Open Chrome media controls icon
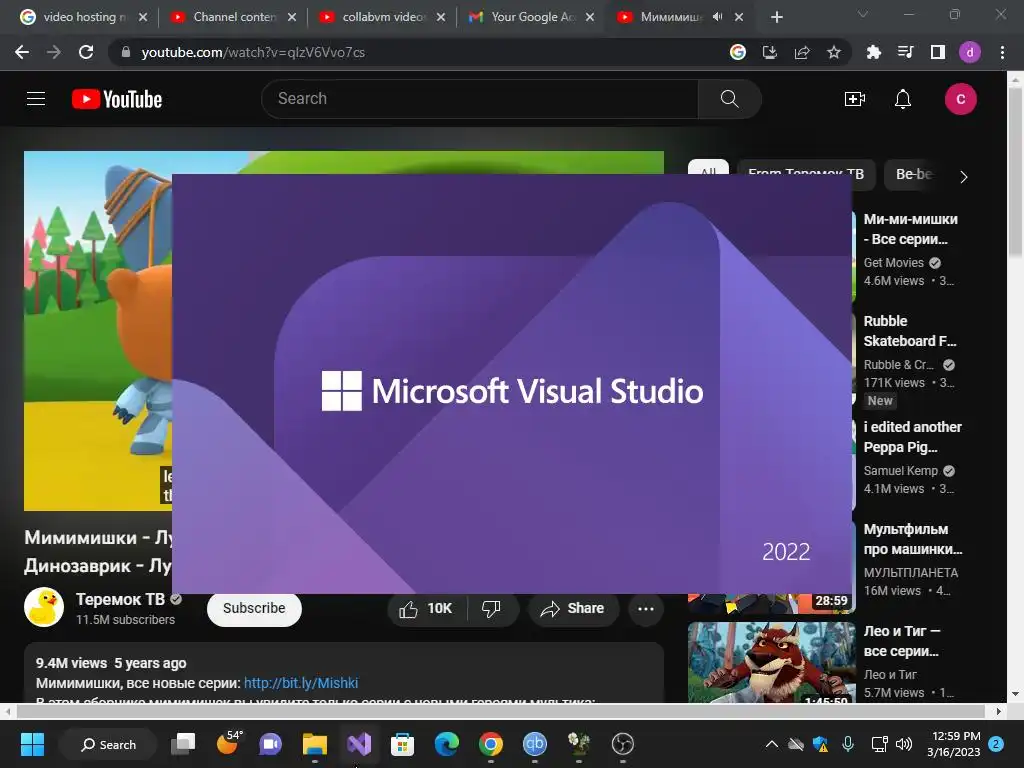The width and height of the screenshot is (1024, 768). (x=906, y=52)
